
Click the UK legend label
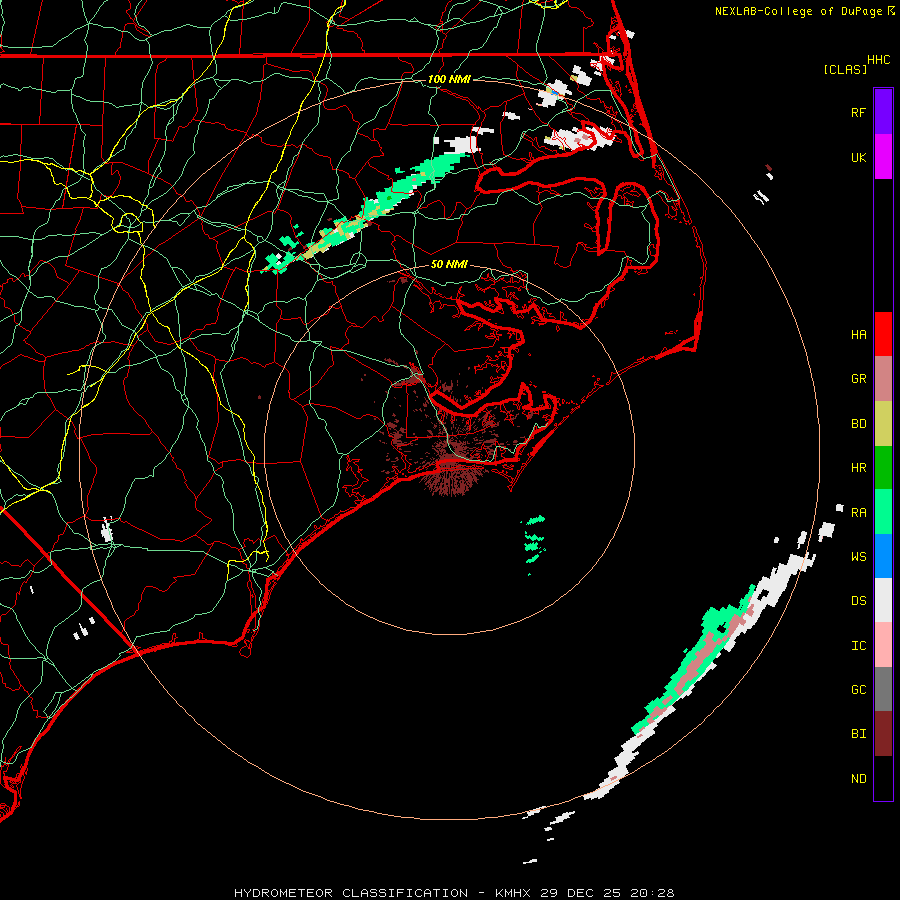(858, 158)
